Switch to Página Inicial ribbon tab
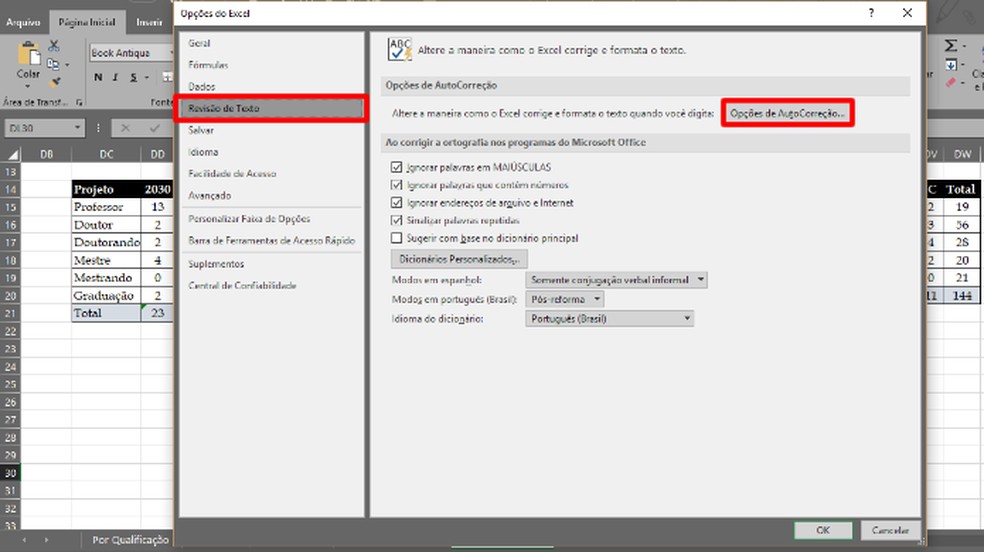 [87, 22]
